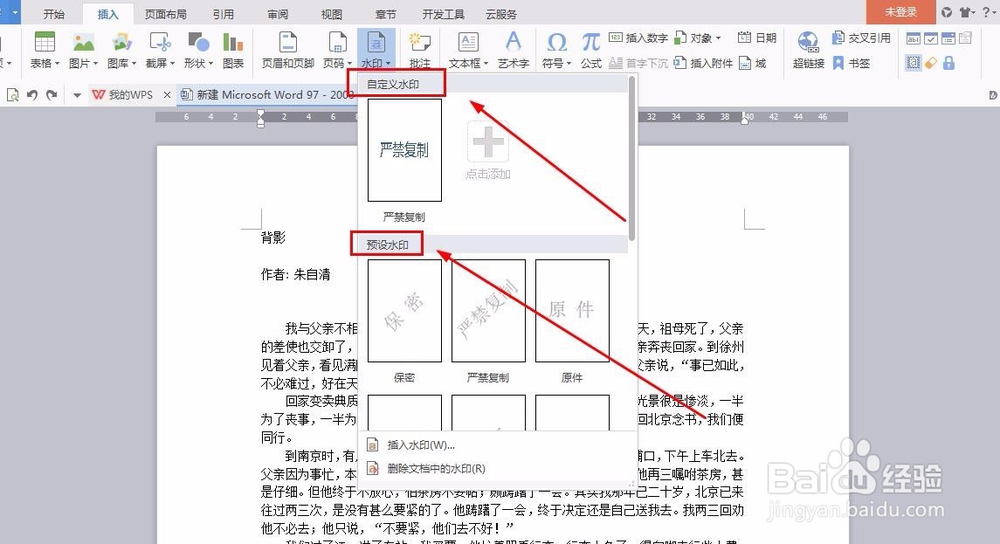Click the watermark panel vertical scrollbar

point(631,158)
